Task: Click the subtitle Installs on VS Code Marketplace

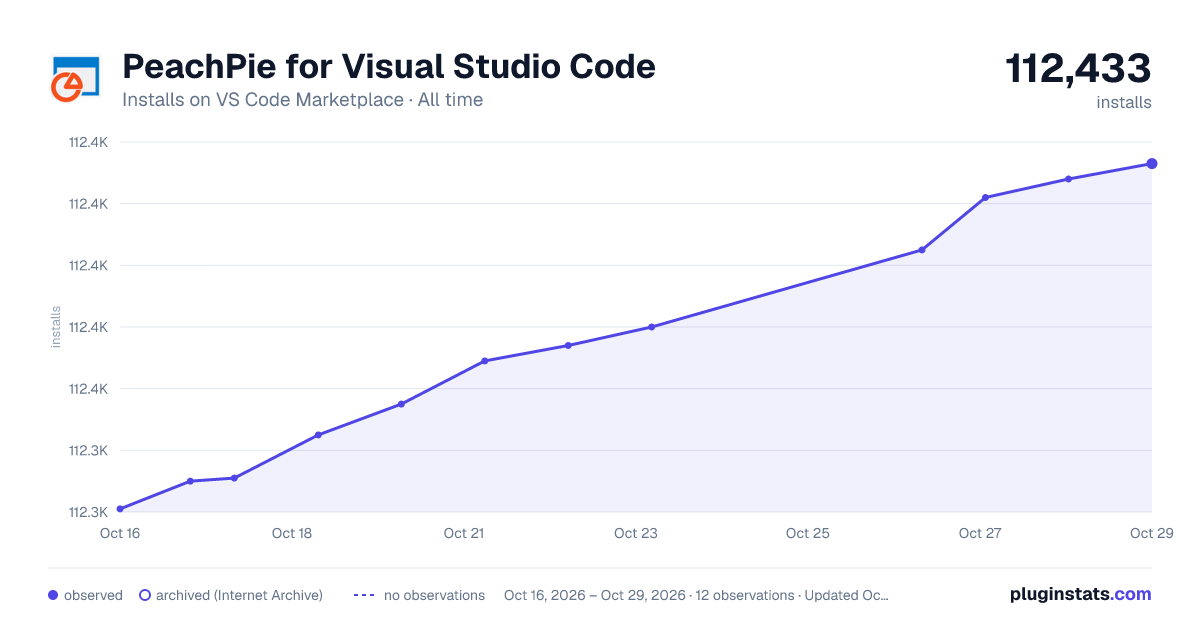Action: 263,100
